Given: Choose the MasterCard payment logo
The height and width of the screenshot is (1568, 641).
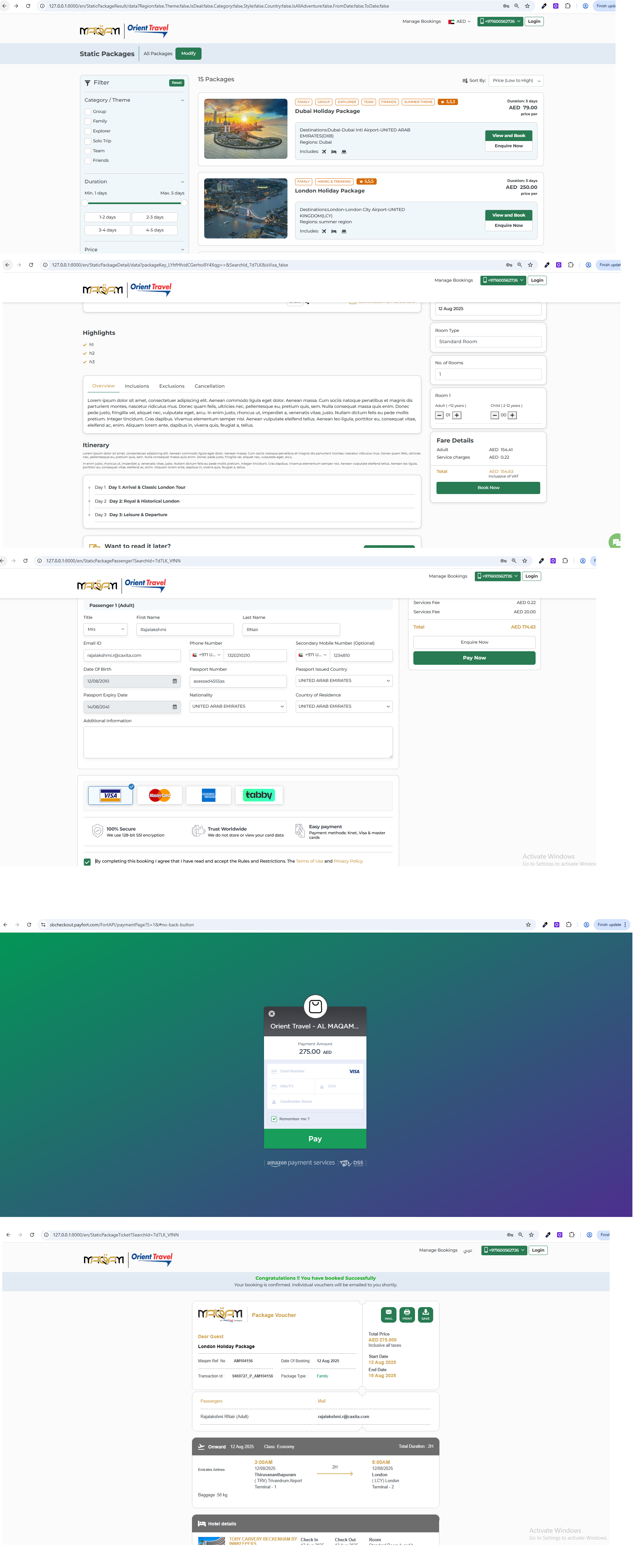Looking at the screenshot, I should click(x=160, y=795).
